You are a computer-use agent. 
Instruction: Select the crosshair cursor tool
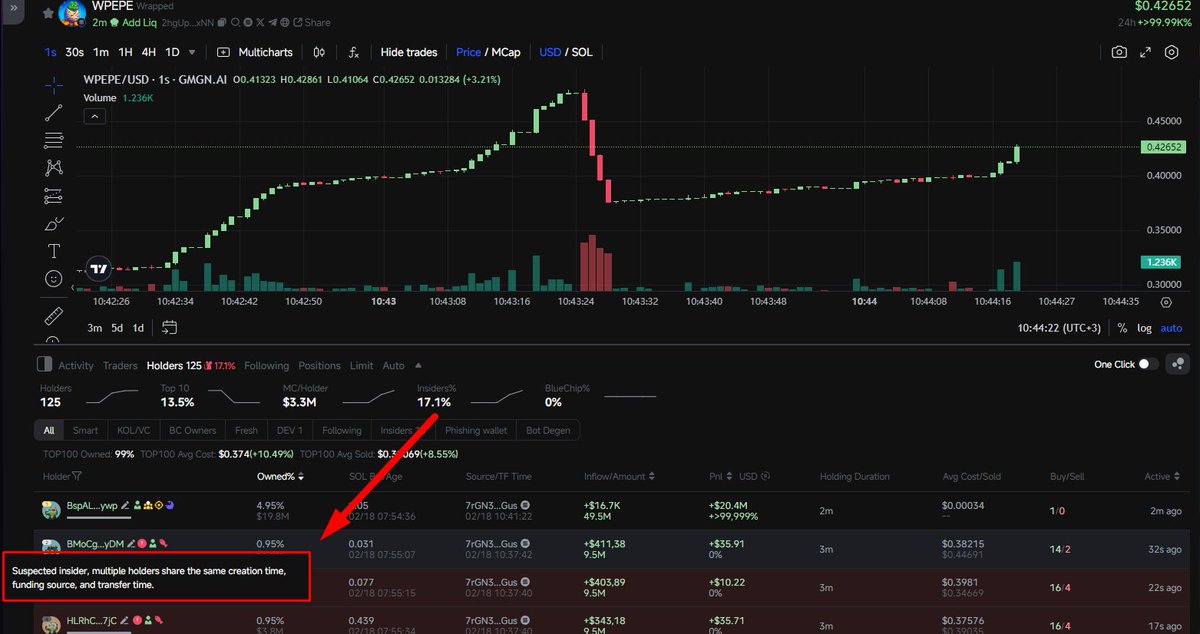54,84
